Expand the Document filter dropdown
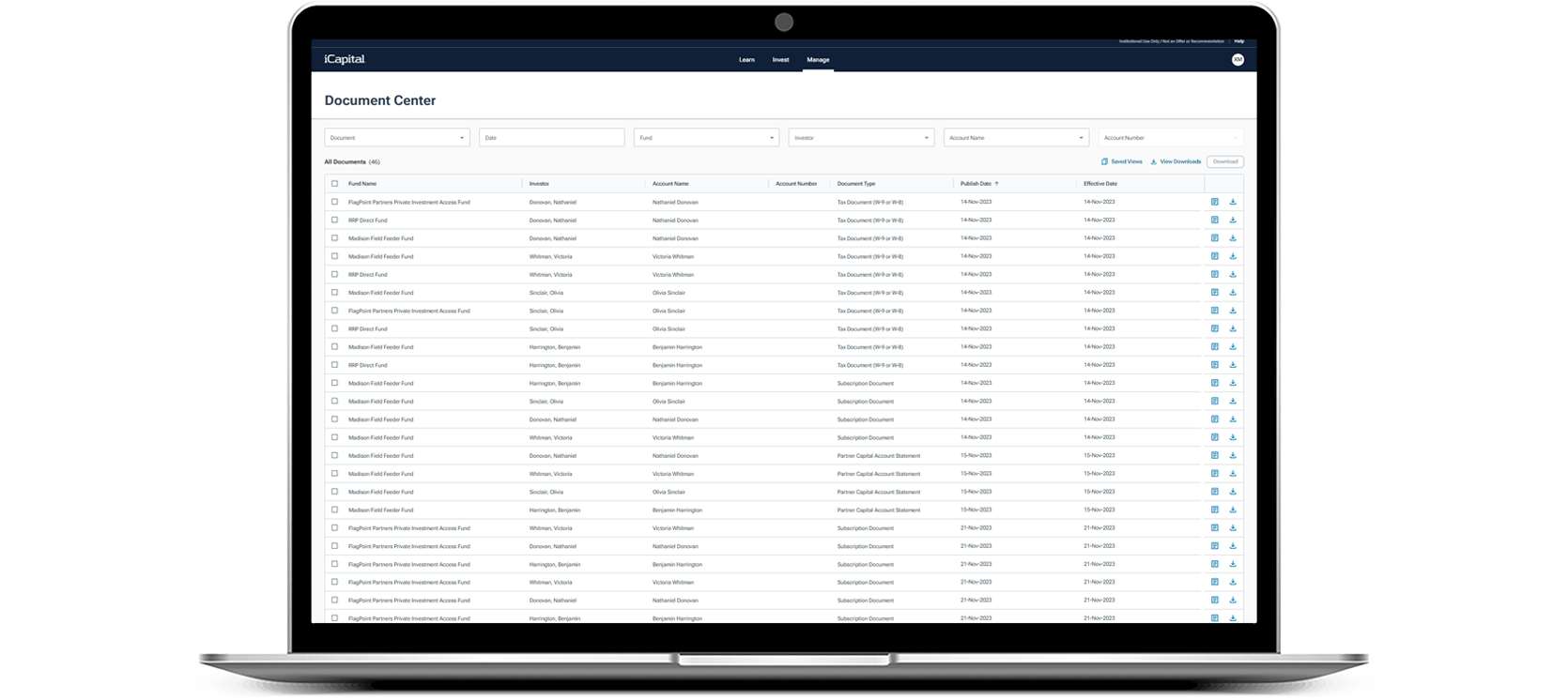 pos(396,138)
